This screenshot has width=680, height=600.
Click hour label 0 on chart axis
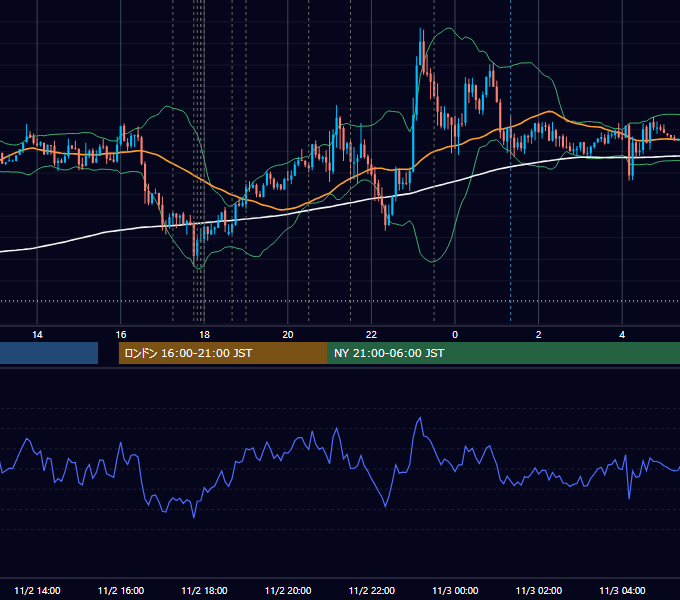(455, 335)
